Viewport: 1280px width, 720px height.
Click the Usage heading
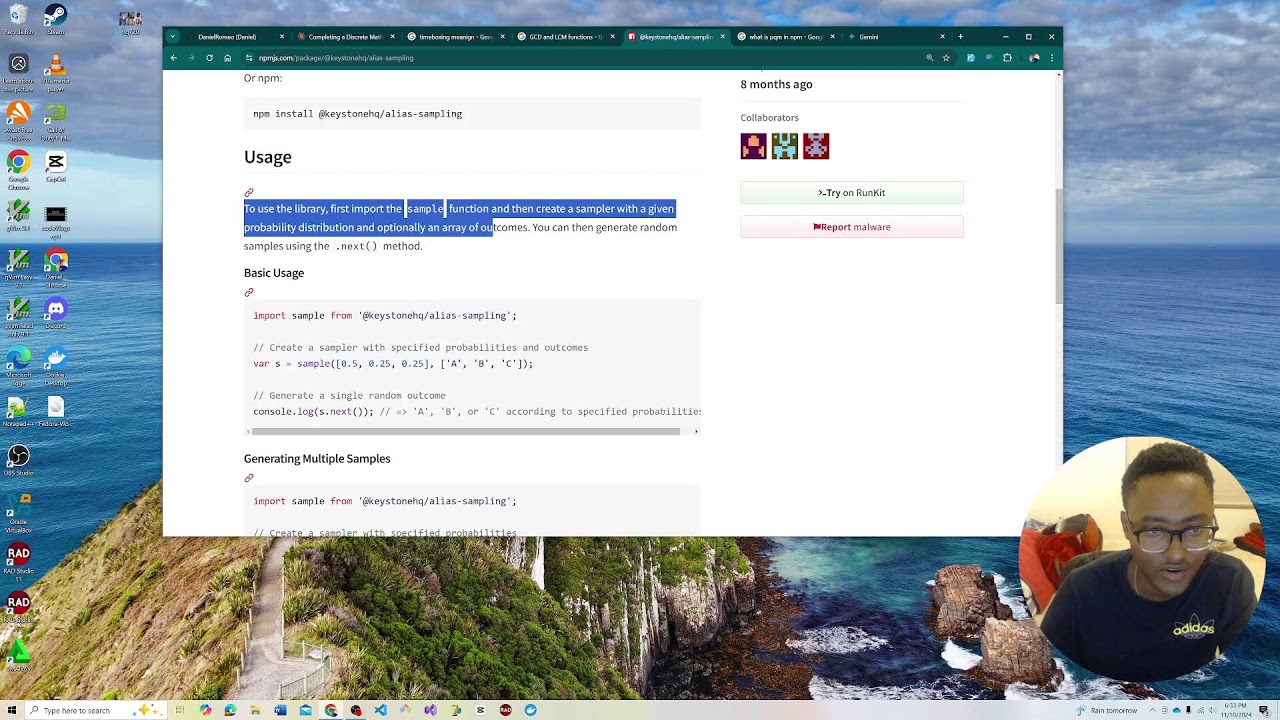[268, 157]
